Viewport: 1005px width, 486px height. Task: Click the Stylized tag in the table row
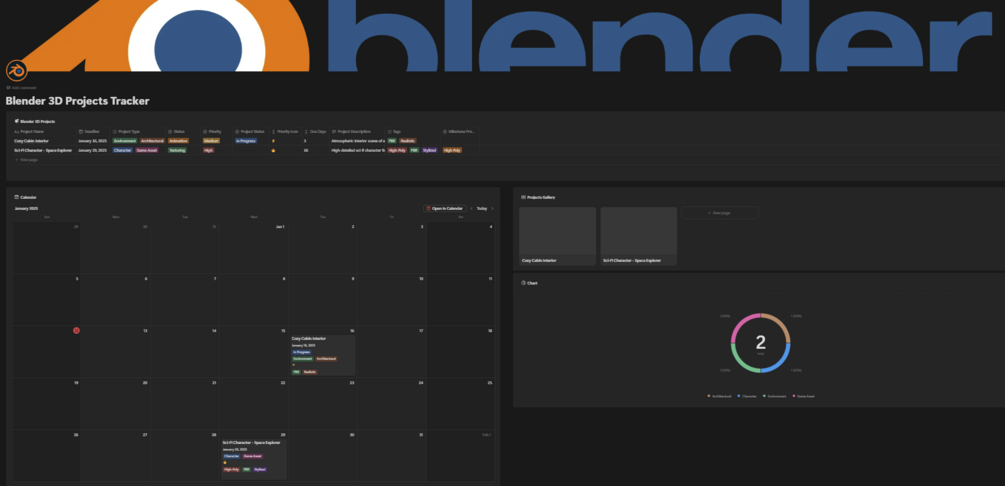(430, 150)
